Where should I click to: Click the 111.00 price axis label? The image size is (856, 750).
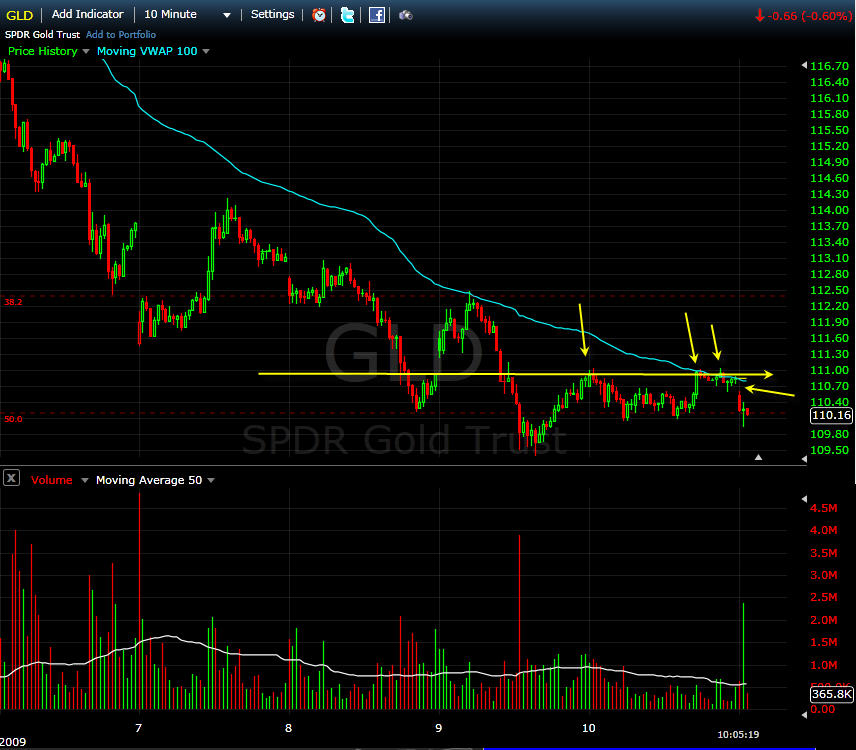click(x=829, y=370)
